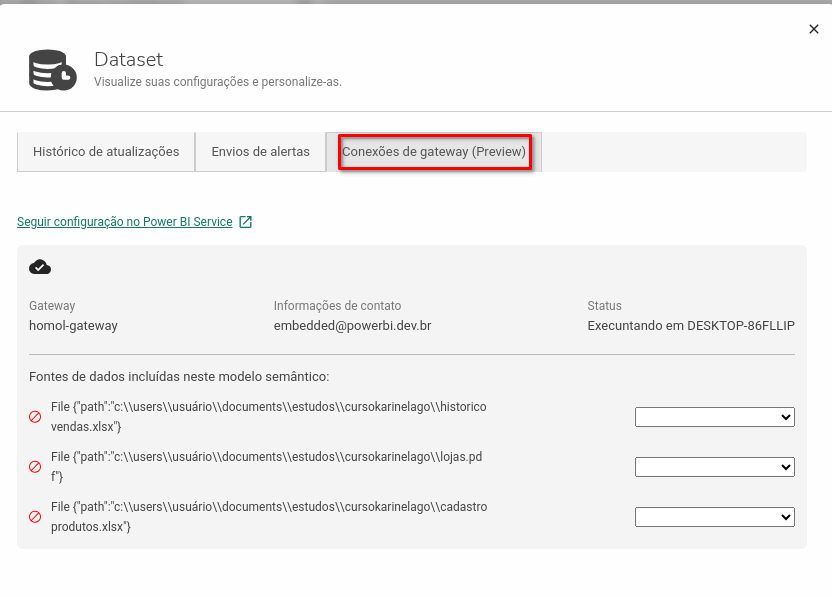The height and width of the screenshot is (597, 832).
Task: Open the dropdown for the lojas.pdf source
Action: click(714, 467)
